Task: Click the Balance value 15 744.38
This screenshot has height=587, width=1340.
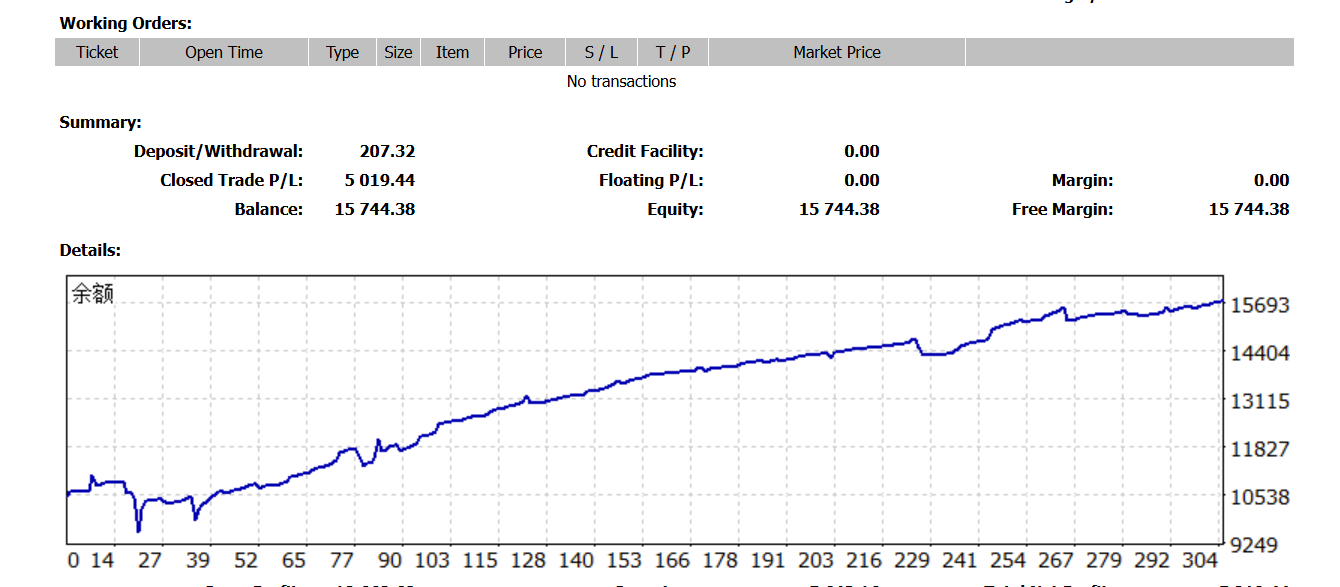Action: pos(375,210)
